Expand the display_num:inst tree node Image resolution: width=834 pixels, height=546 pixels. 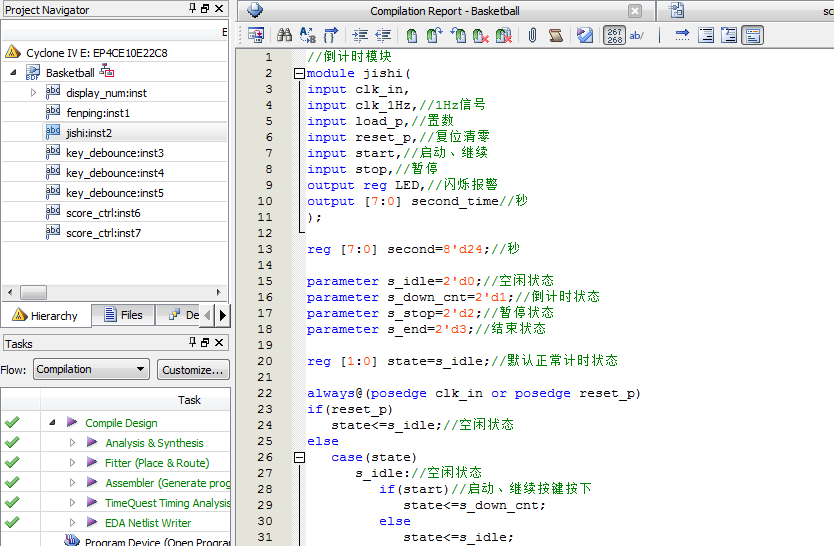point(33,93)
